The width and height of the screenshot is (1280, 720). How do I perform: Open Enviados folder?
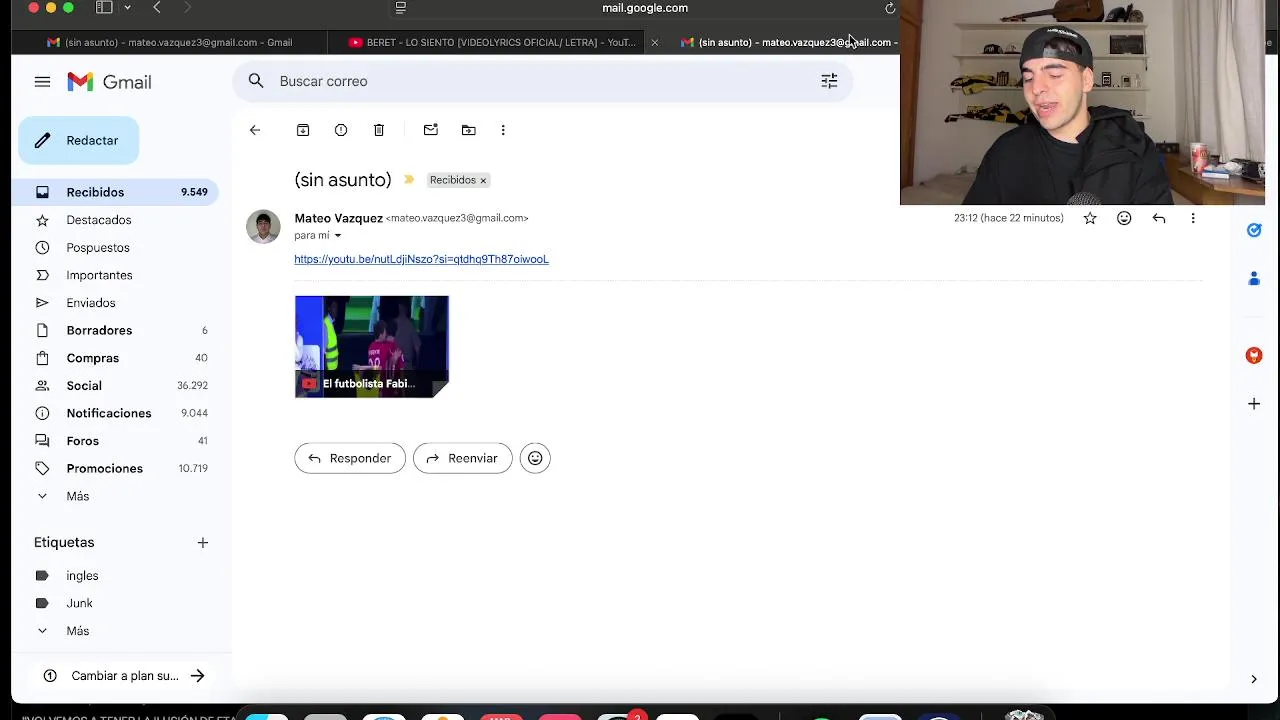point(116,303)
